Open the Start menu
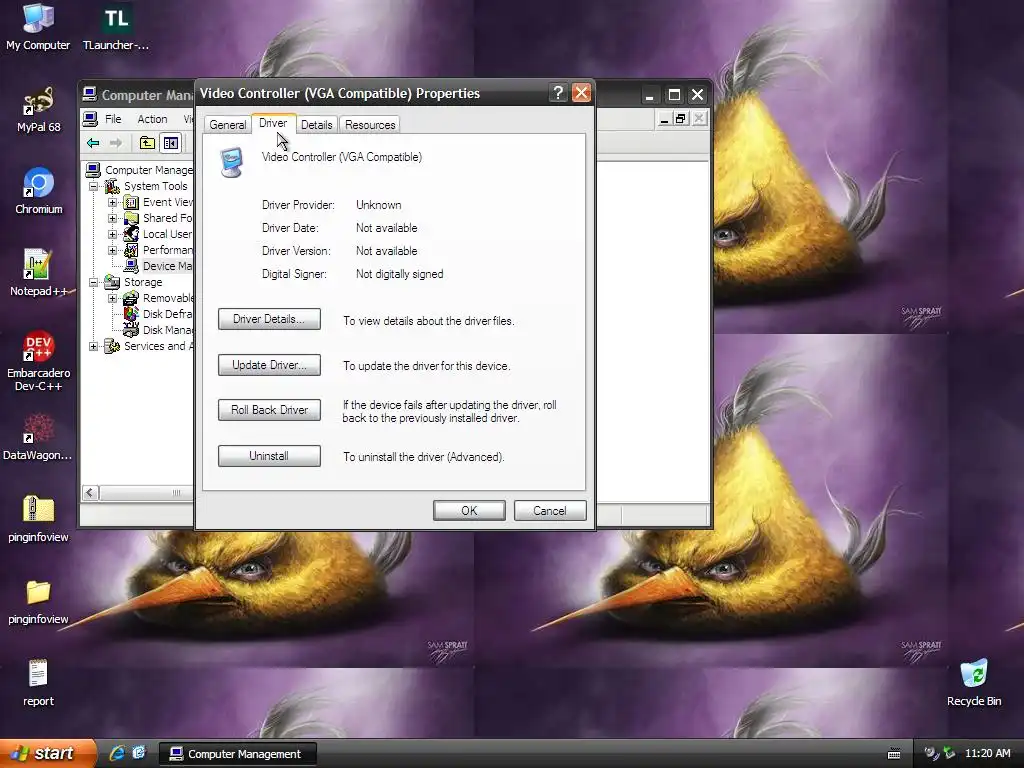 (x=48, y=753)
